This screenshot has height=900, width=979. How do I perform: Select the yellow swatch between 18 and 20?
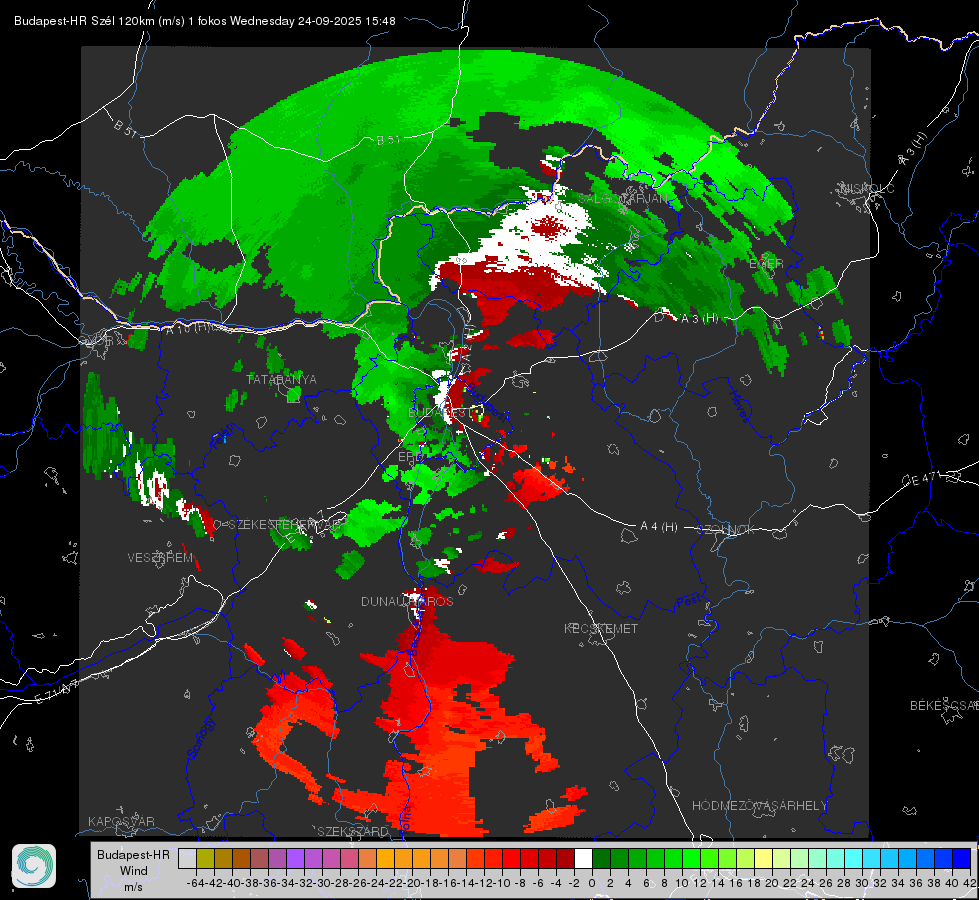click(x=764, y=858)
